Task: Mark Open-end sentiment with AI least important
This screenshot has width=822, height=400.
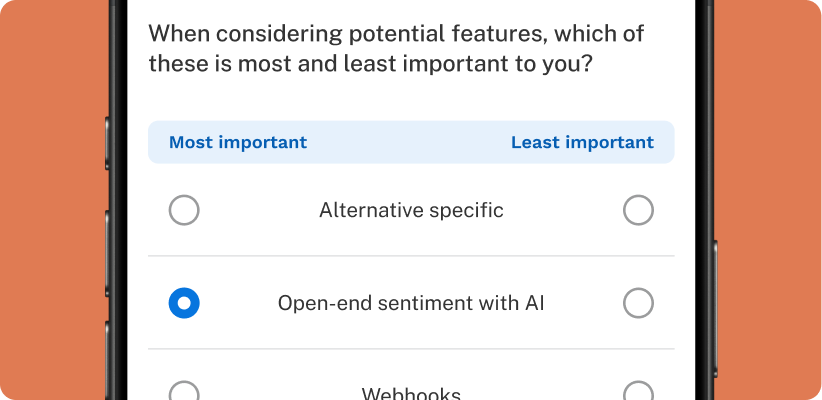Action: pos(638,303)
